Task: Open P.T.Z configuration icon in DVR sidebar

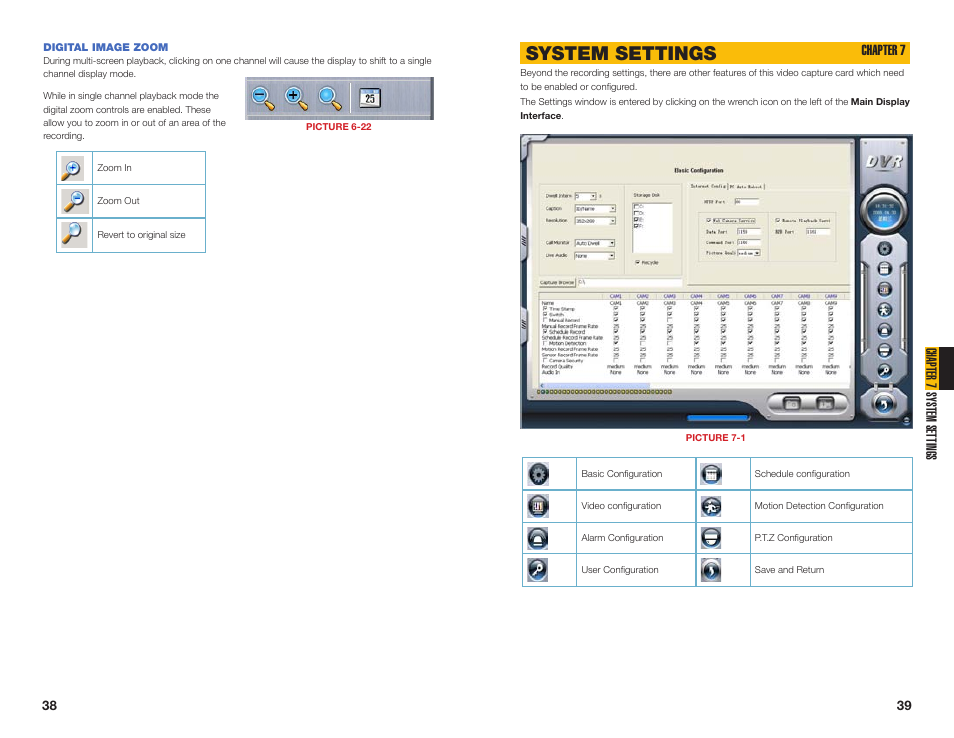Action: click(884, 350)
